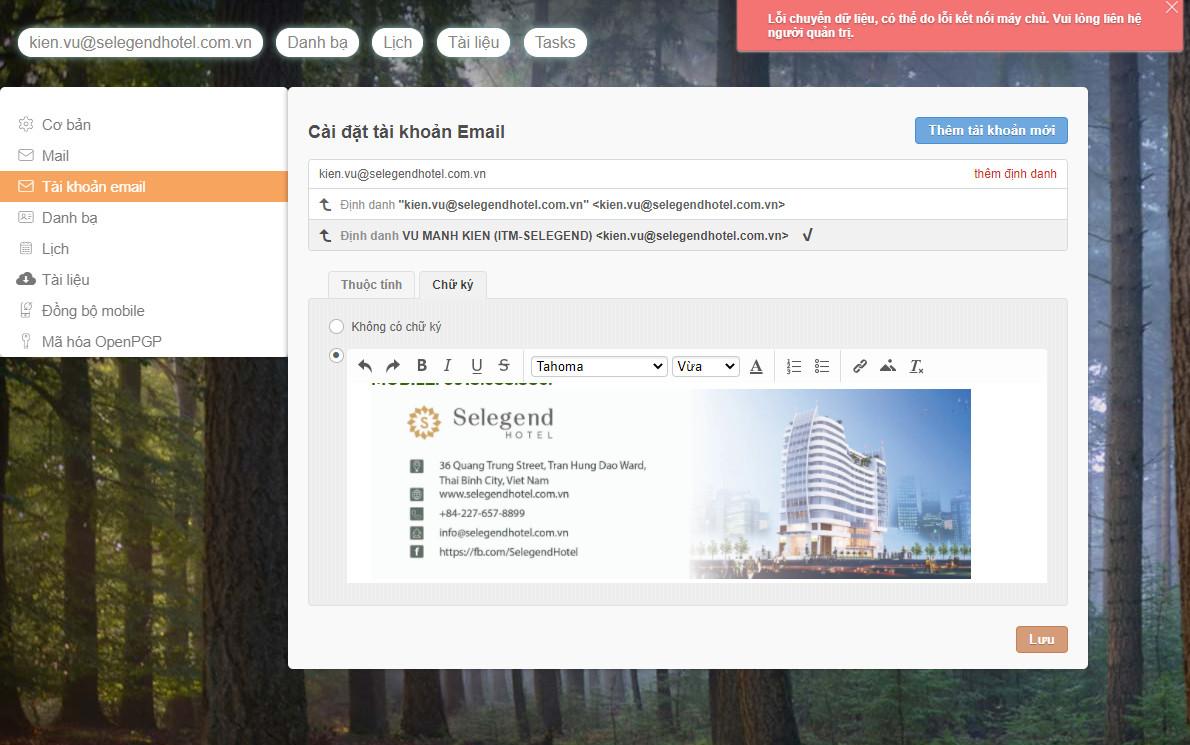Viewport: 1190px width, 745px height.
Task: Go to Tài liệu in the top navigation
Action: [x=474, y=42]
